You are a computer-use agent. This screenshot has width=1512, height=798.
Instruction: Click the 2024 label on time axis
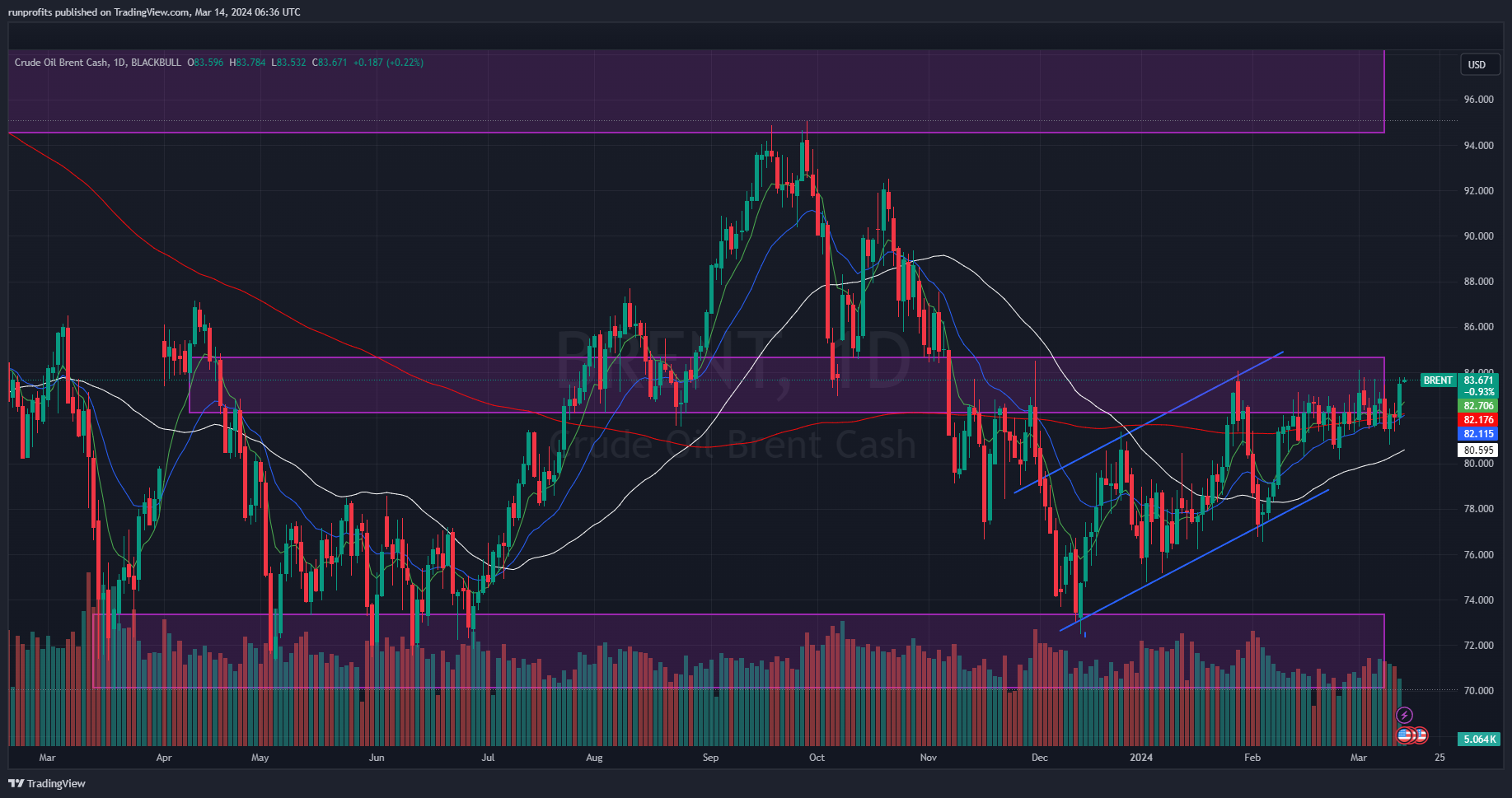pos(1141,758)
